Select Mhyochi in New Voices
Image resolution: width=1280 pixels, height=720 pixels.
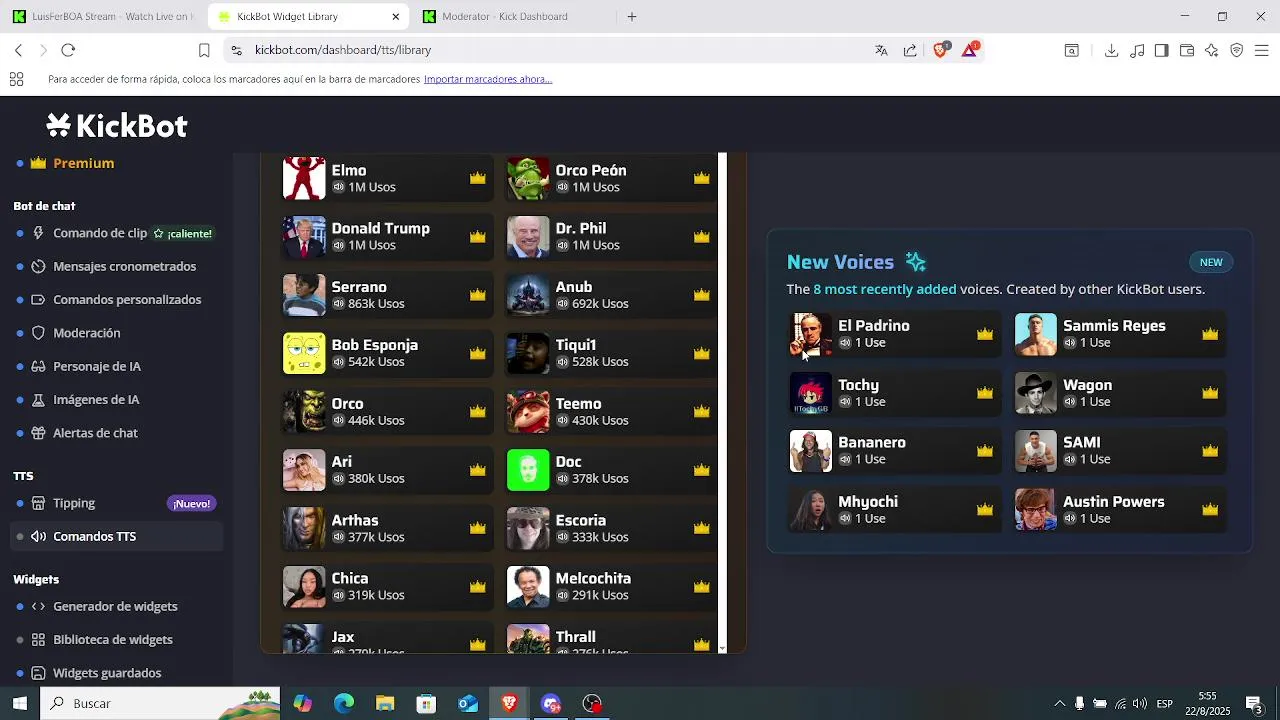[x=894, y=510]
